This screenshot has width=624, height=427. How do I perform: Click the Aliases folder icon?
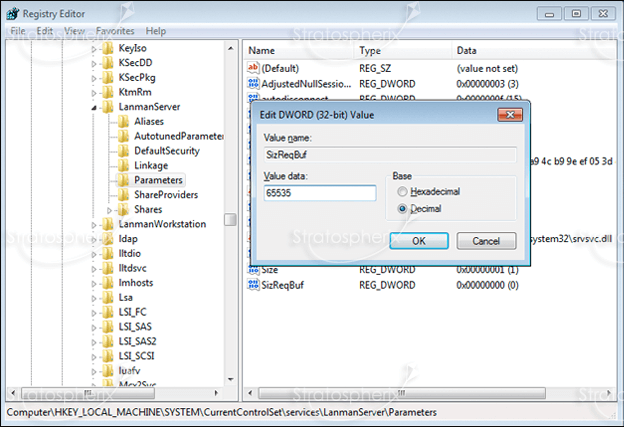[123, 121]
